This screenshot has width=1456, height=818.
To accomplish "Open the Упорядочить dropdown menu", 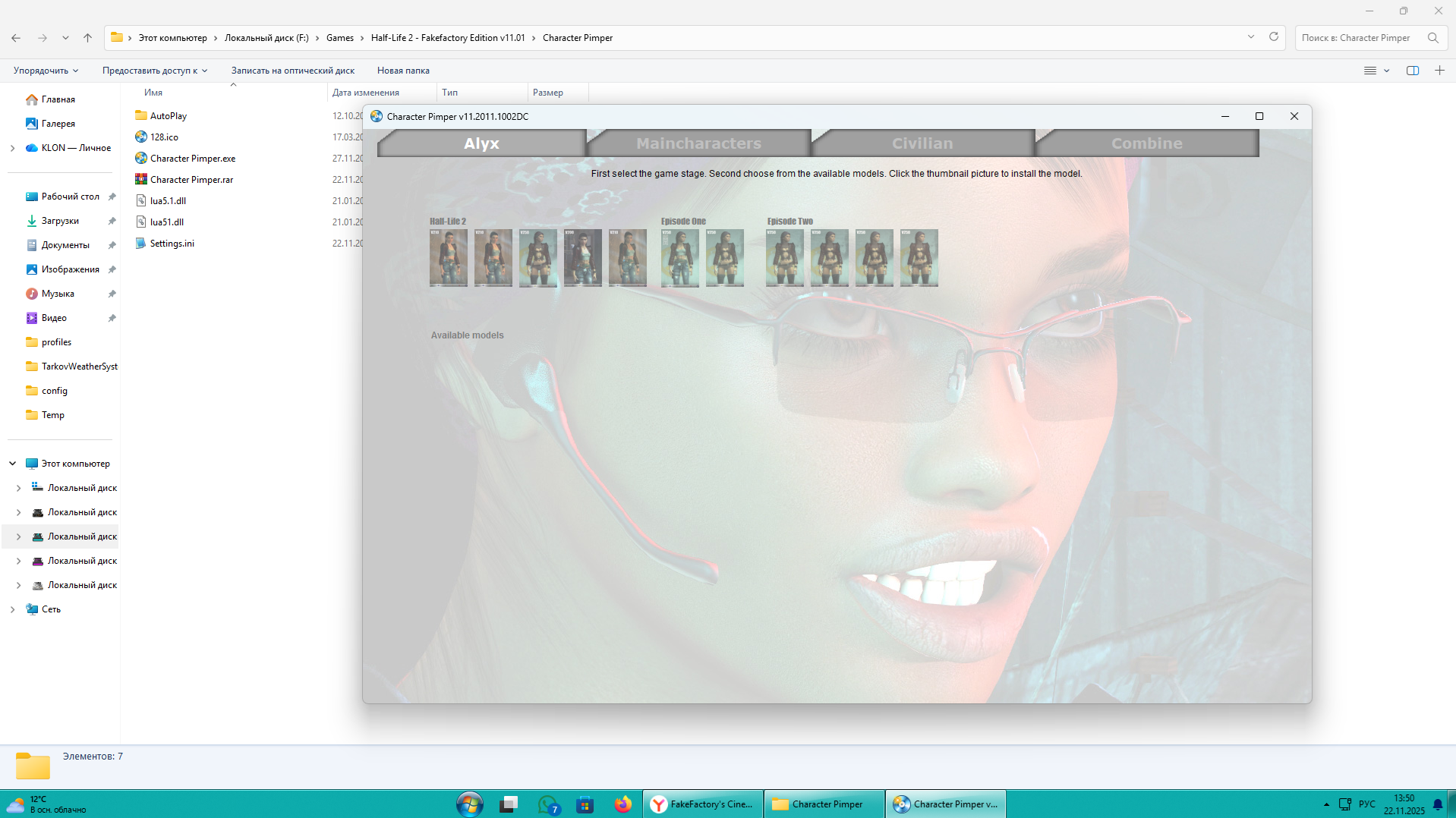I will point(46,71).
